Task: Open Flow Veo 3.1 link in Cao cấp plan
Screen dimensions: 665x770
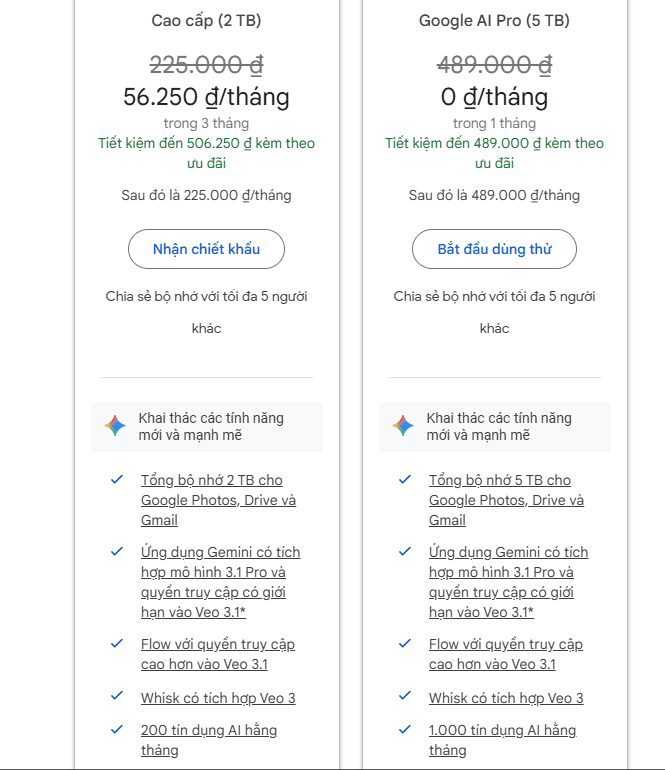Action: (x=218, y=654)
